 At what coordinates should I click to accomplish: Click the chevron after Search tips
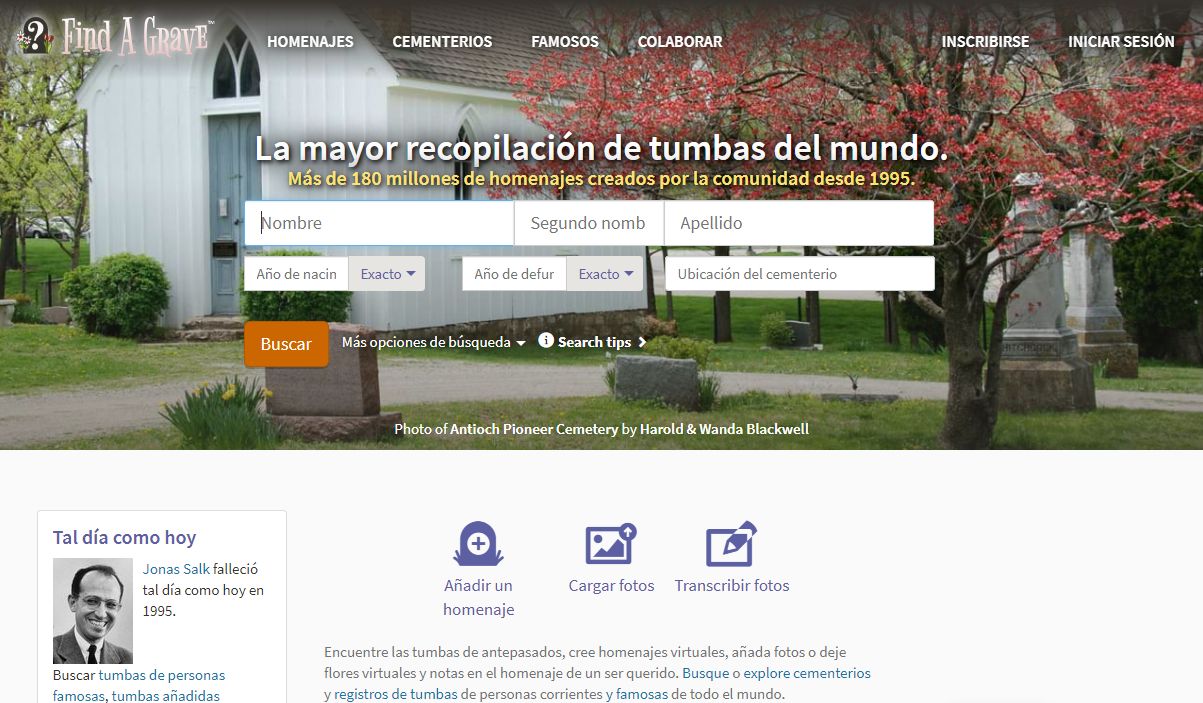coord(642,342)
